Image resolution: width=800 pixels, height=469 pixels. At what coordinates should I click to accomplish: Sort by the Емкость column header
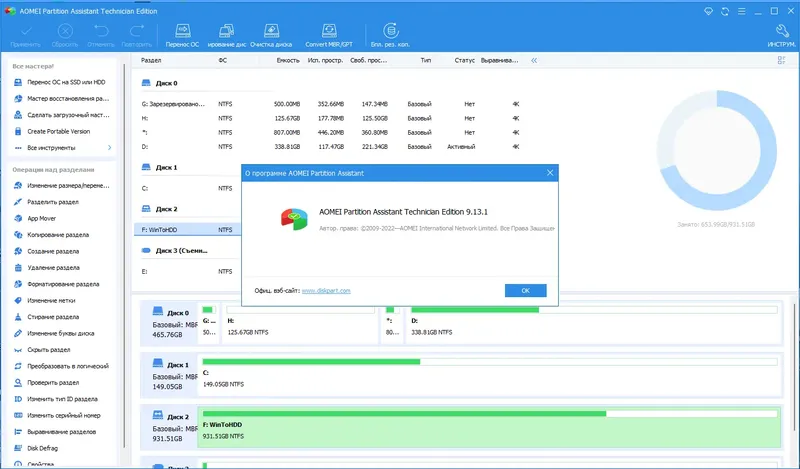[288, 60]
